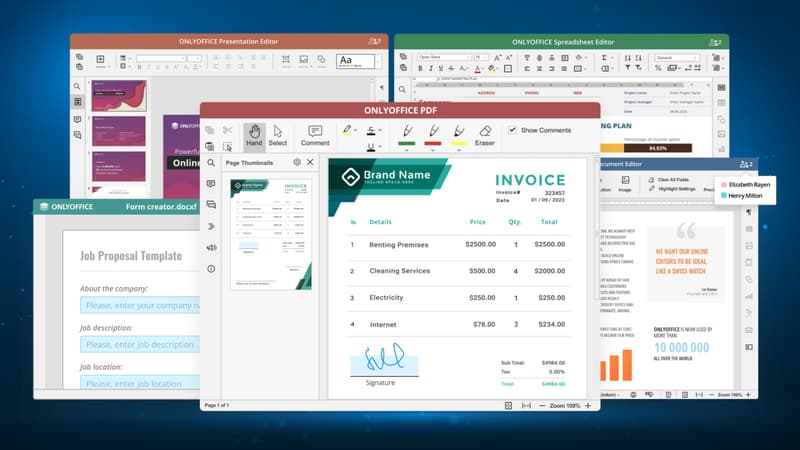Toggle italic in Spreadsheet Editor toolbar

(x=430, y=68)
